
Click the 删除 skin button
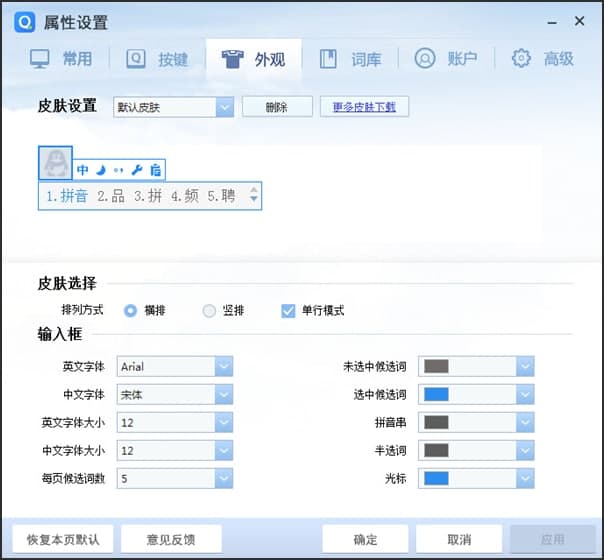pos(277,107)
